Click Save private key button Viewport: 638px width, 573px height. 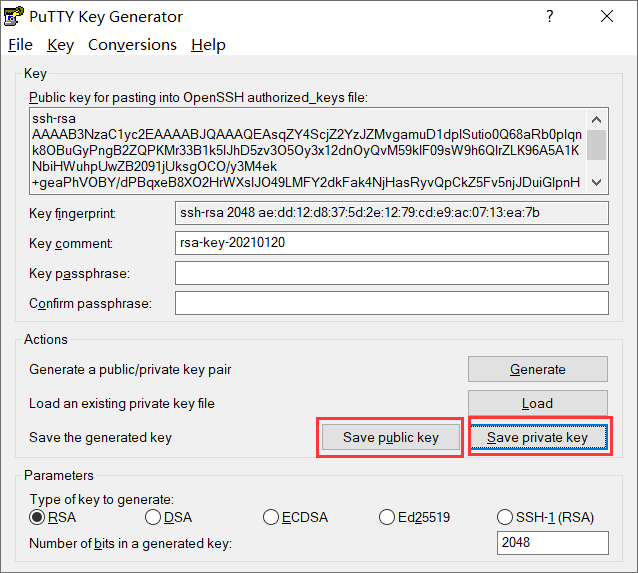click(x=539, y=437)
